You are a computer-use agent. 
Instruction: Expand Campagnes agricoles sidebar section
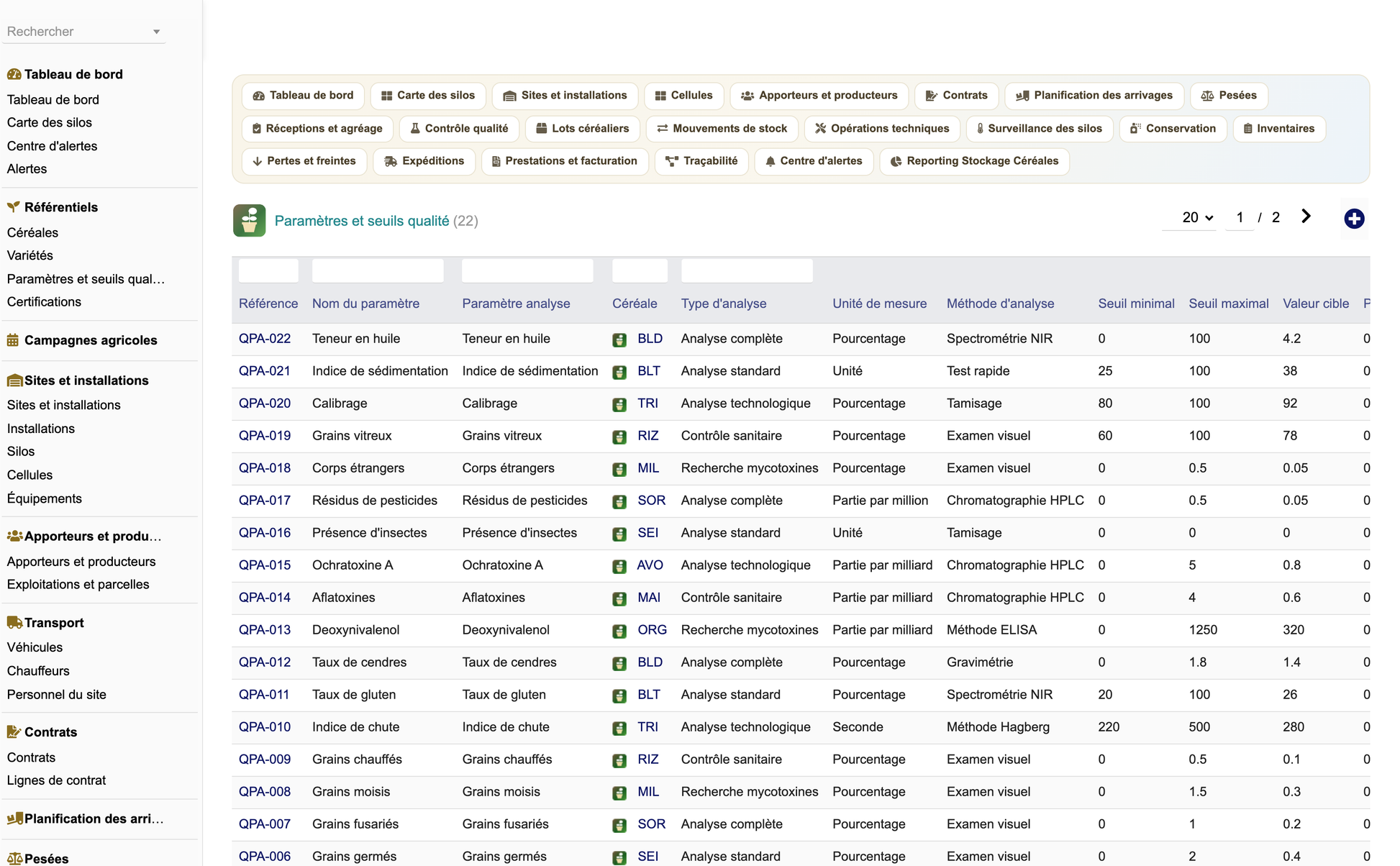click(91, 340)
